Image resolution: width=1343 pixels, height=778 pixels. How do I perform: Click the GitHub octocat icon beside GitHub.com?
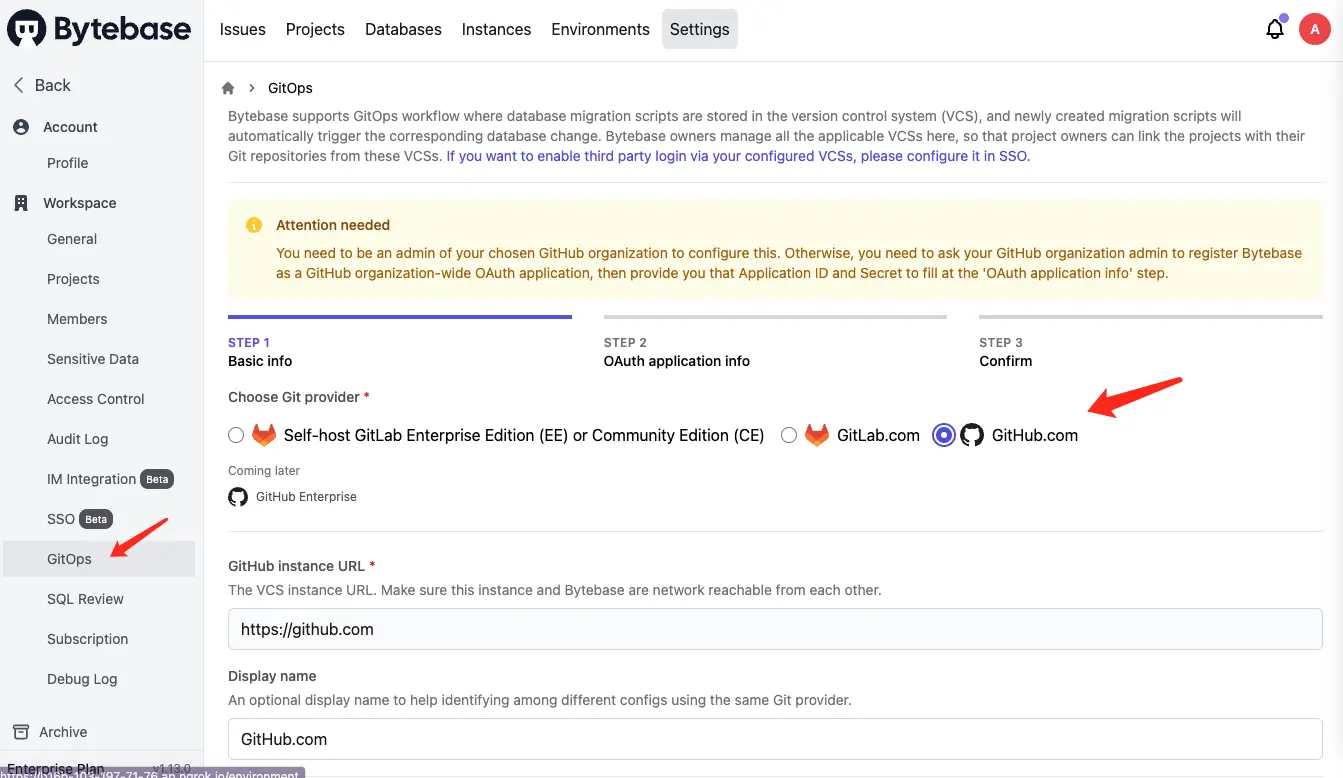(971, 435)
